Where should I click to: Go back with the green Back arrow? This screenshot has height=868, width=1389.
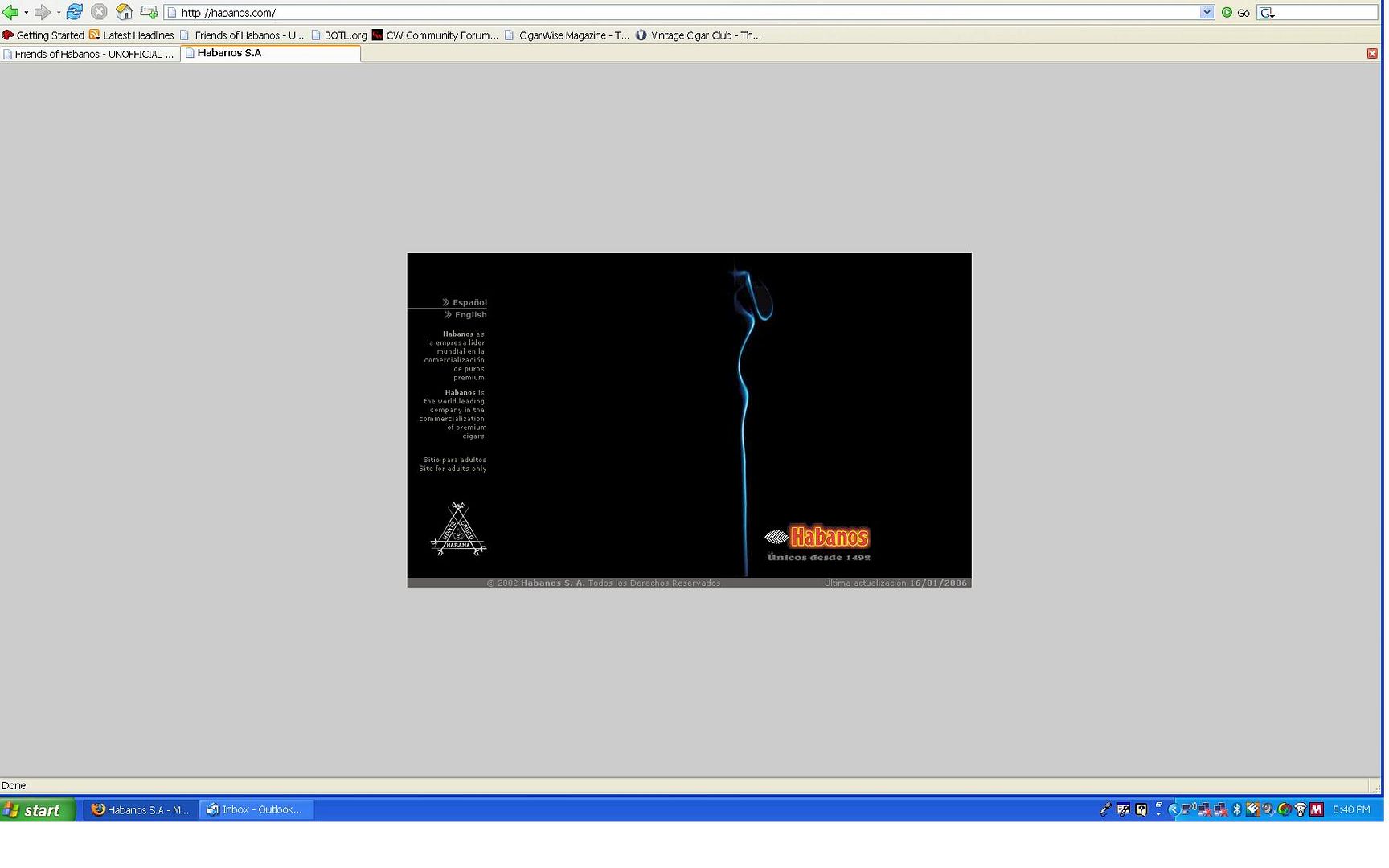point(10,12)
